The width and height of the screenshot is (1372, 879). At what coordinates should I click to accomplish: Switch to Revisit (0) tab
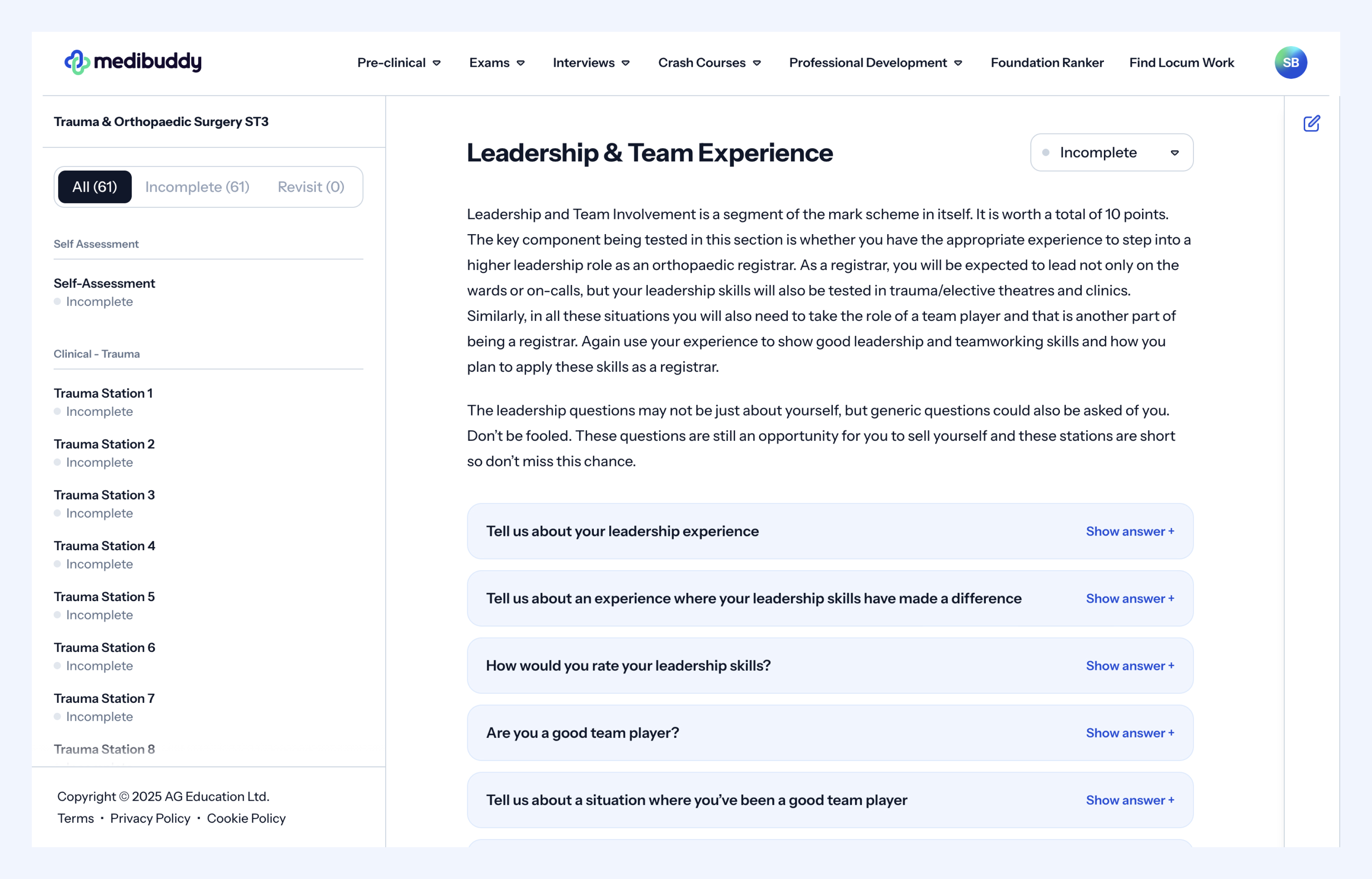click(x=311, y=186)
